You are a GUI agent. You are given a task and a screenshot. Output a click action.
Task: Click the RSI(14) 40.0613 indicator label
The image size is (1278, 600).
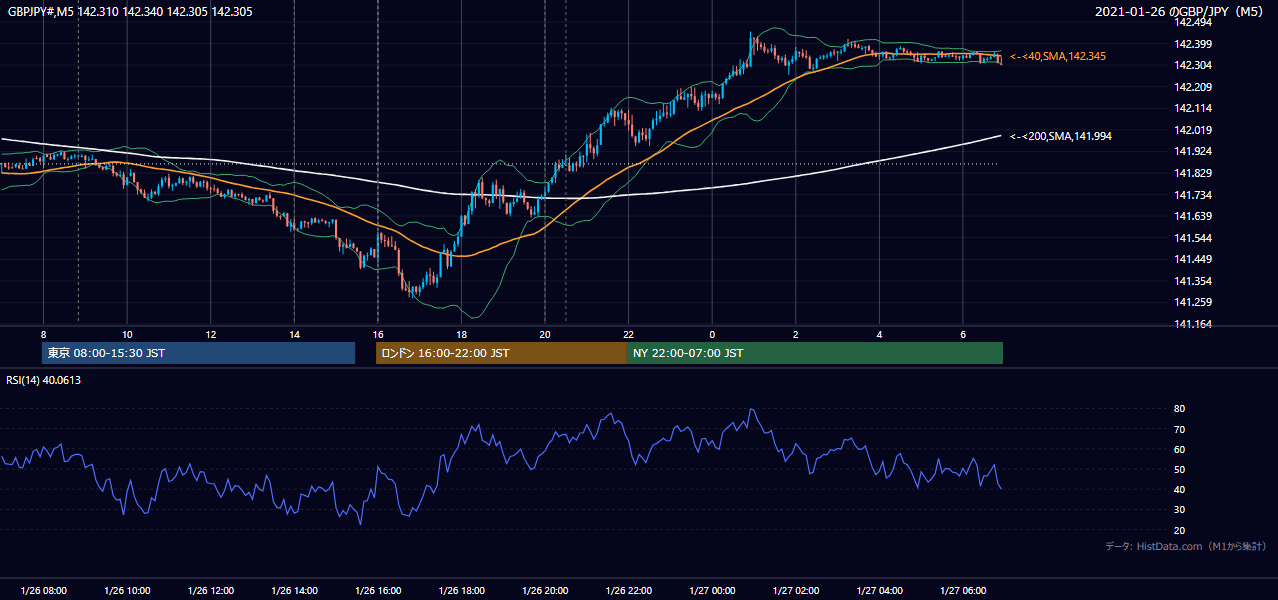point(44,380)
